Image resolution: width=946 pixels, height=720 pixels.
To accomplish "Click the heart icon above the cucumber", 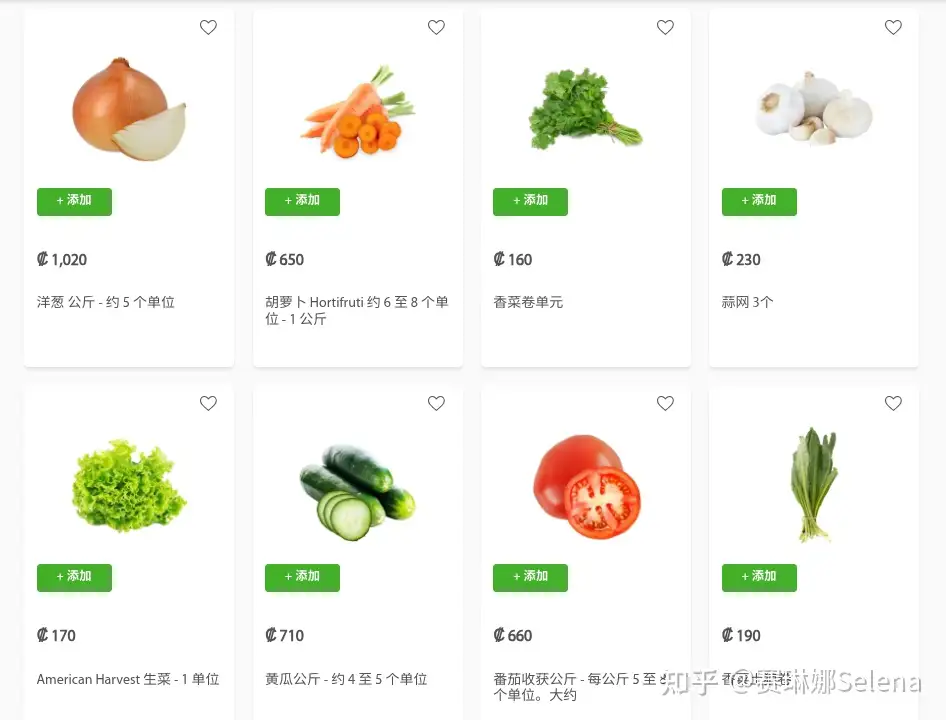I will [436, 404].
